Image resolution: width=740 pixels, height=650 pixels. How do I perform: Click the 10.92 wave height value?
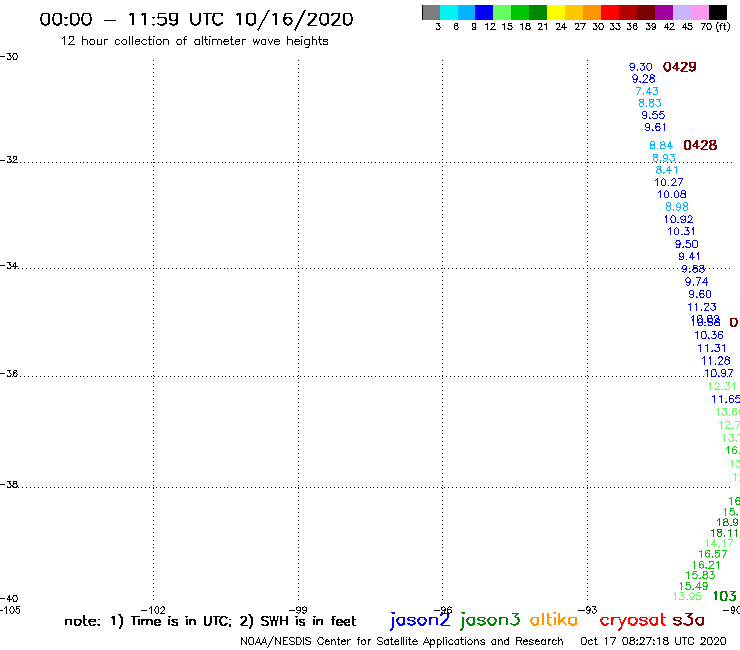click(x=678, y=219)
